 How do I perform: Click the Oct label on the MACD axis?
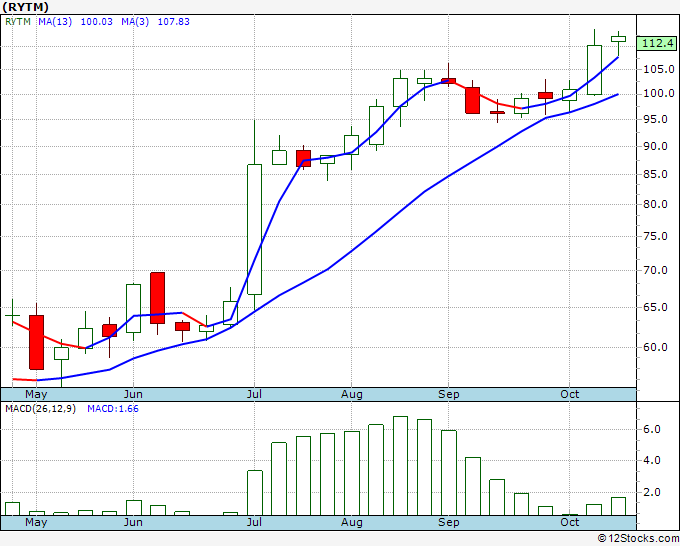(x=569, y=522)
